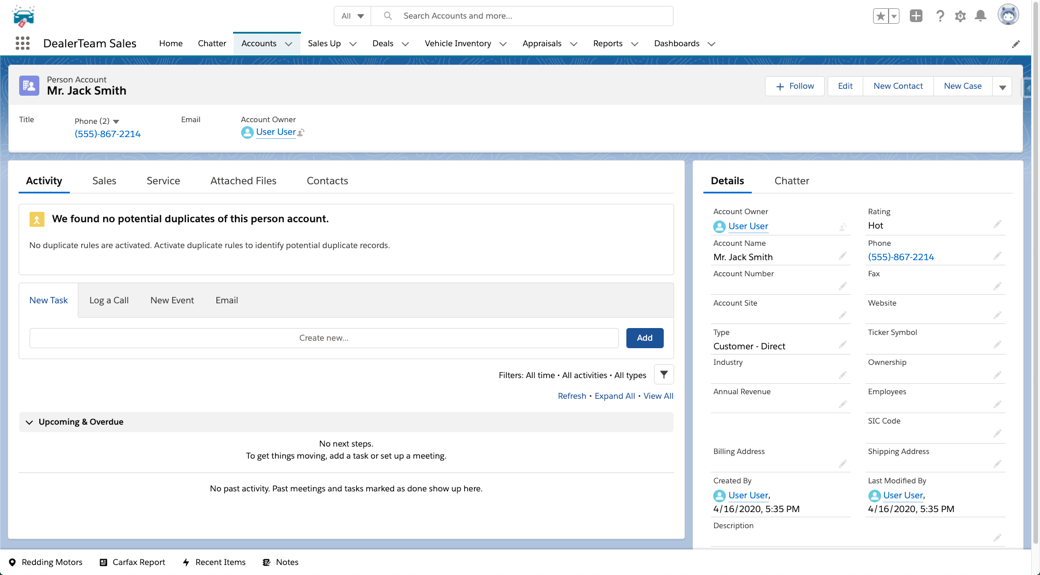The height and width of the screenshot is (575, 1040).
Task: Open the favorites list dropdown arrow
Action: point(894,16)
